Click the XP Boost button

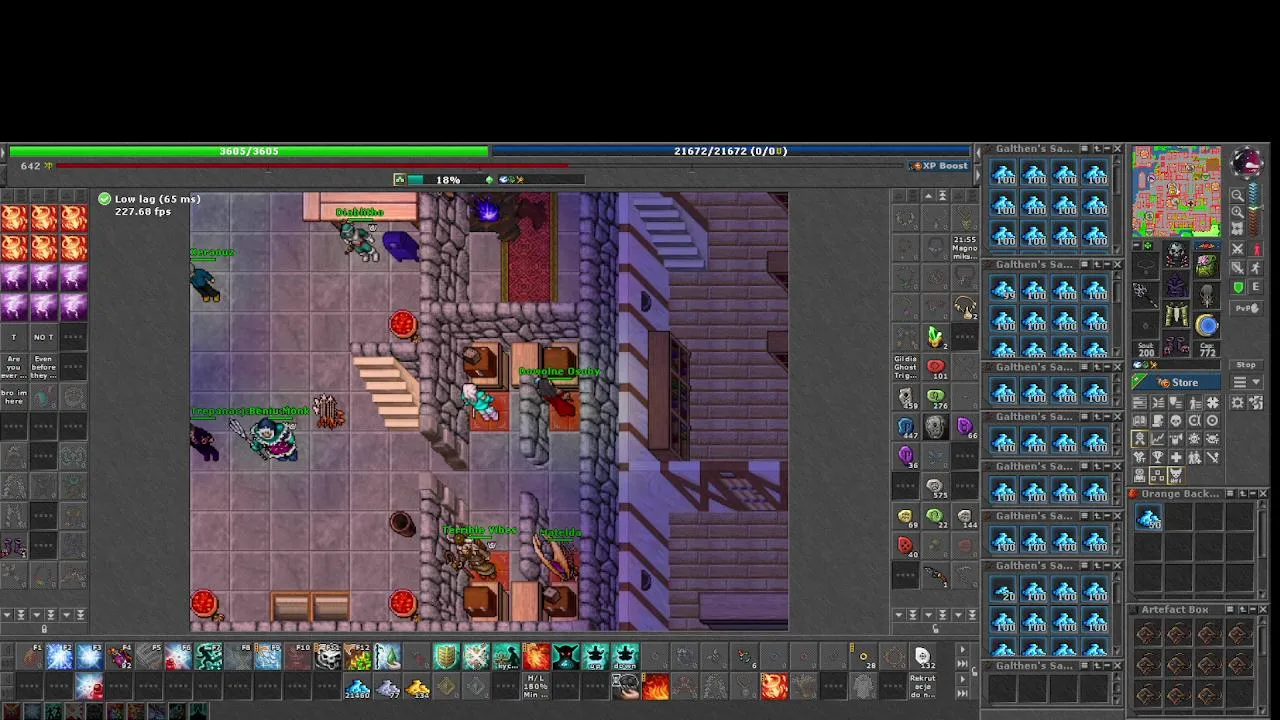[x=940, y=166]
